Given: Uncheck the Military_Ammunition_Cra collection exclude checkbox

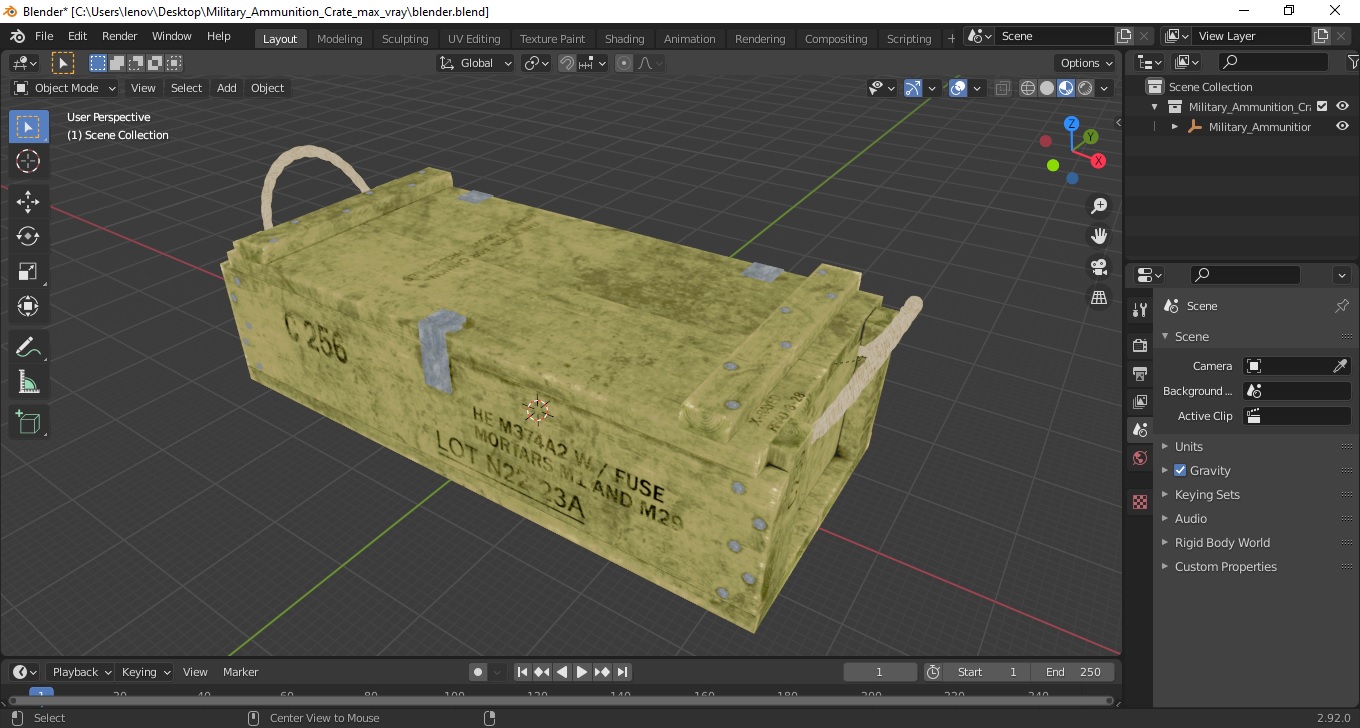Looking at the screenshot, I should tap(1322, 106).
